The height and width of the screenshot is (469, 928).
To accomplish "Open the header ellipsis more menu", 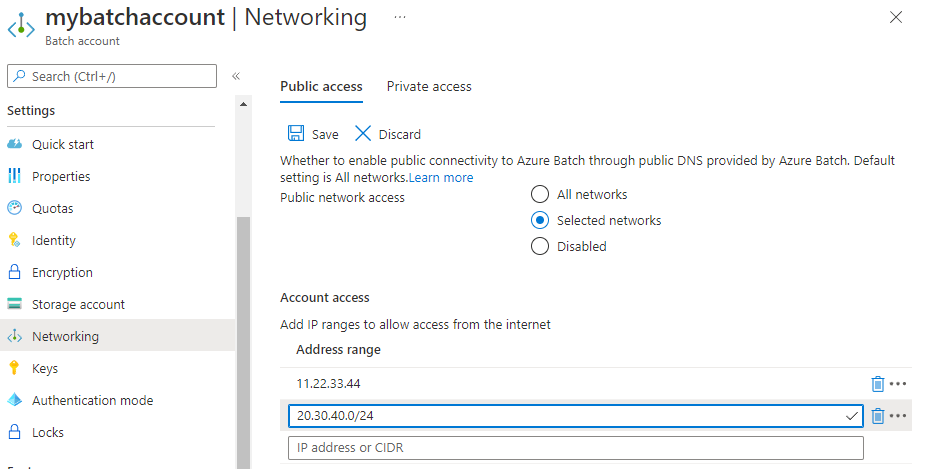I will click(x=400, y=17).
